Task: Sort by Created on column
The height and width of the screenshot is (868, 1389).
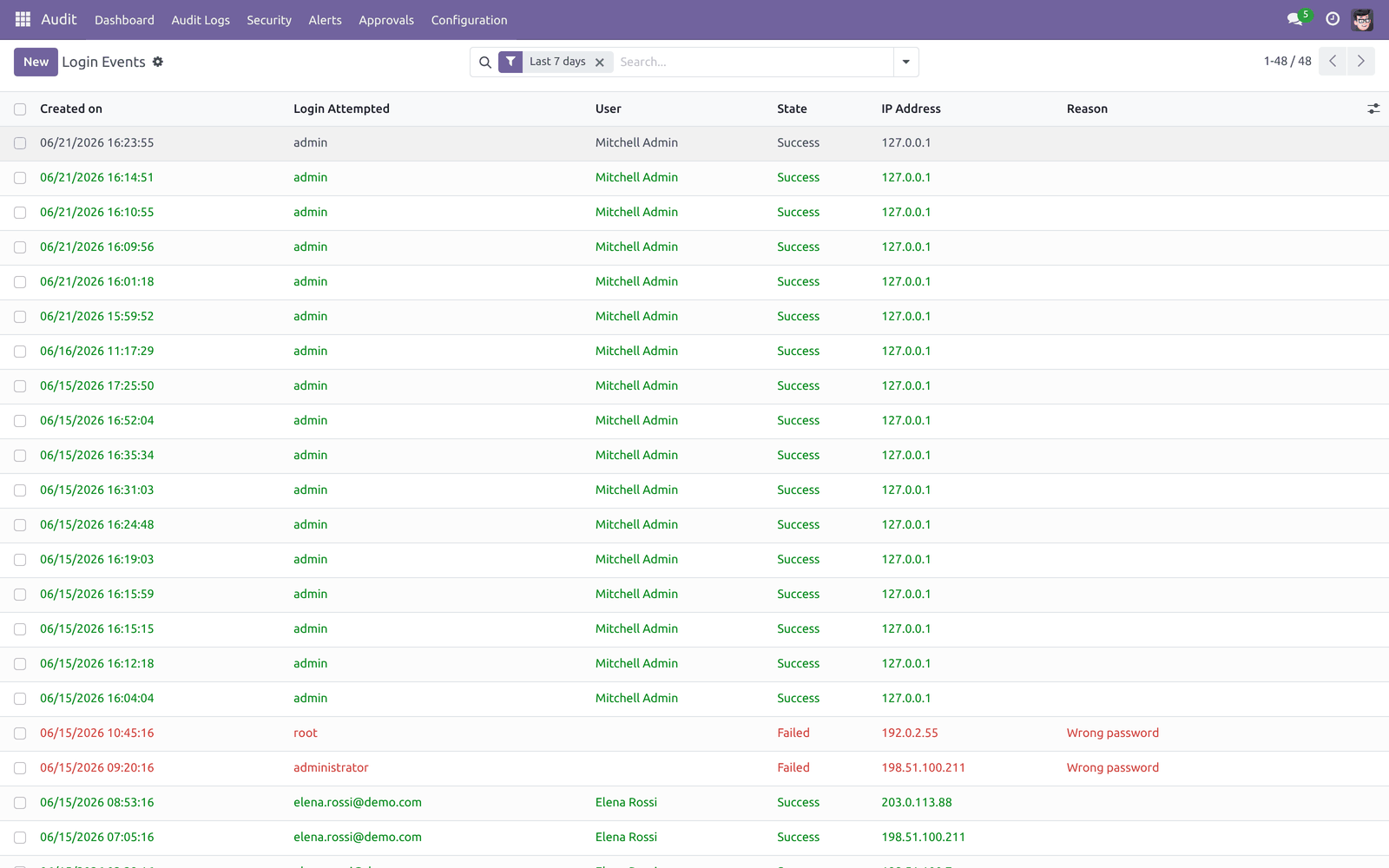Action: tap(71, 108)
